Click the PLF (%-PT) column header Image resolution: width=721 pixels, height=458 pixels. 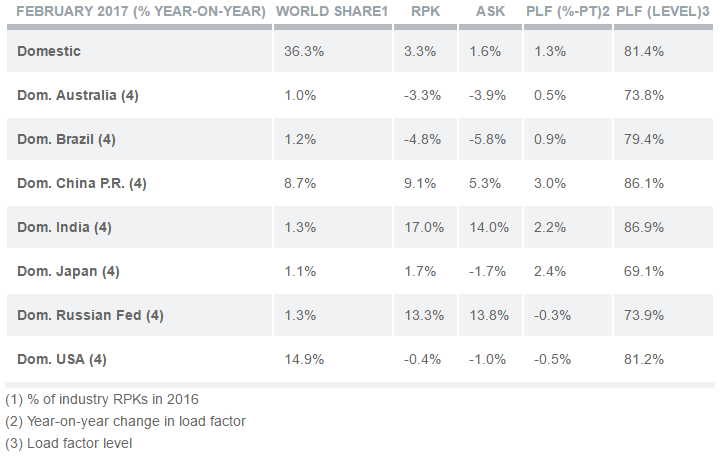coord(565,12)
